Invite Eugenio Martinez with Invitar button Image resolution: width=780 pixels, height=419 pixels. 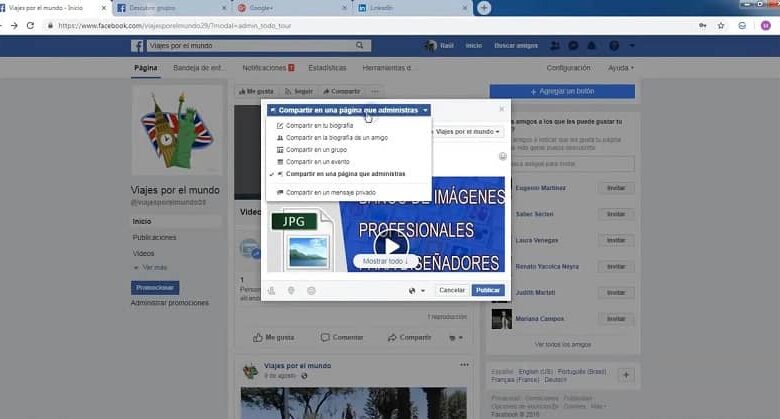tap(616, 188)
